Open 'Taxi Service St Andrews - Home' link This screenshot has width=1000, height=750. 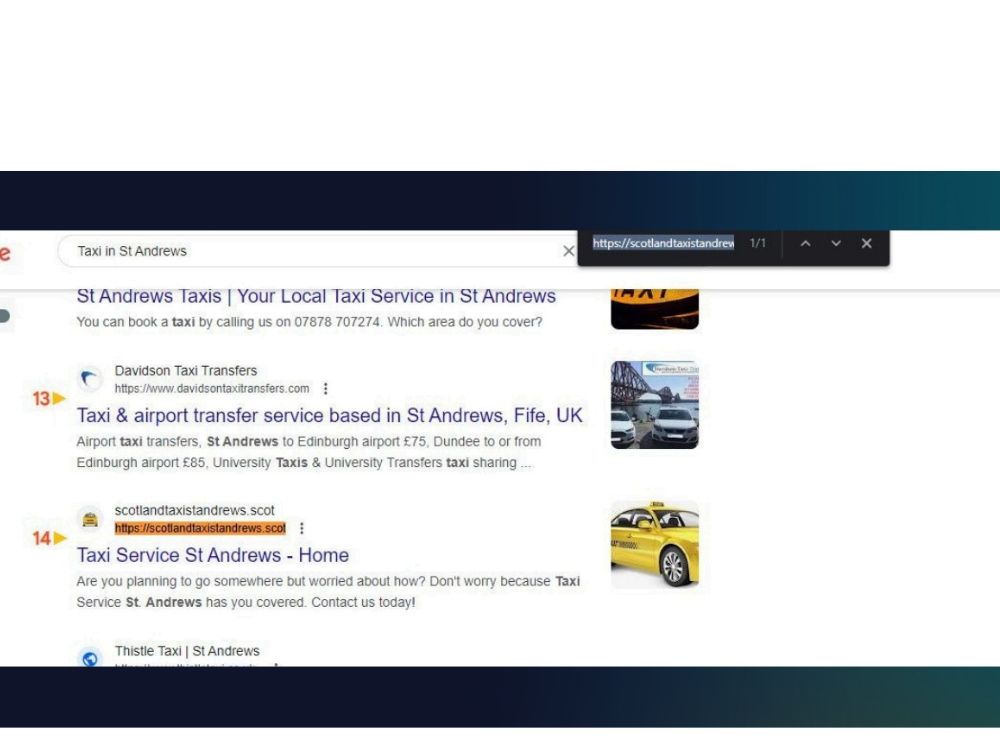click(213, 555)
